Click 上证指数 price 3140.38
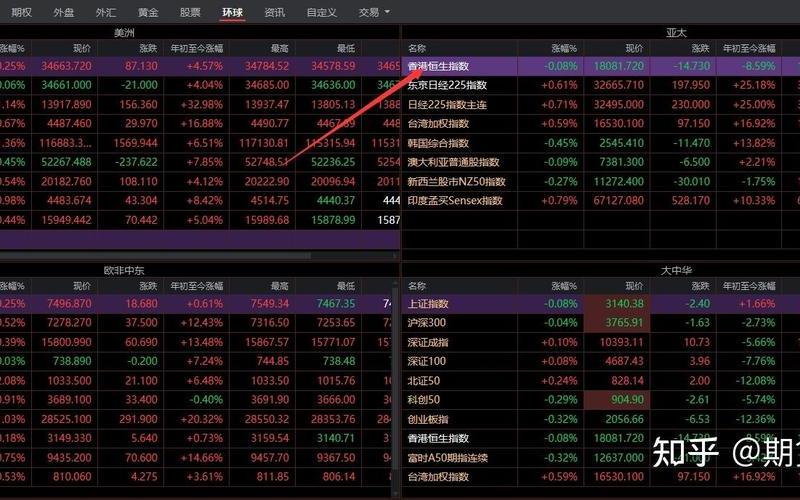The image size is (800, 500). 624,304
